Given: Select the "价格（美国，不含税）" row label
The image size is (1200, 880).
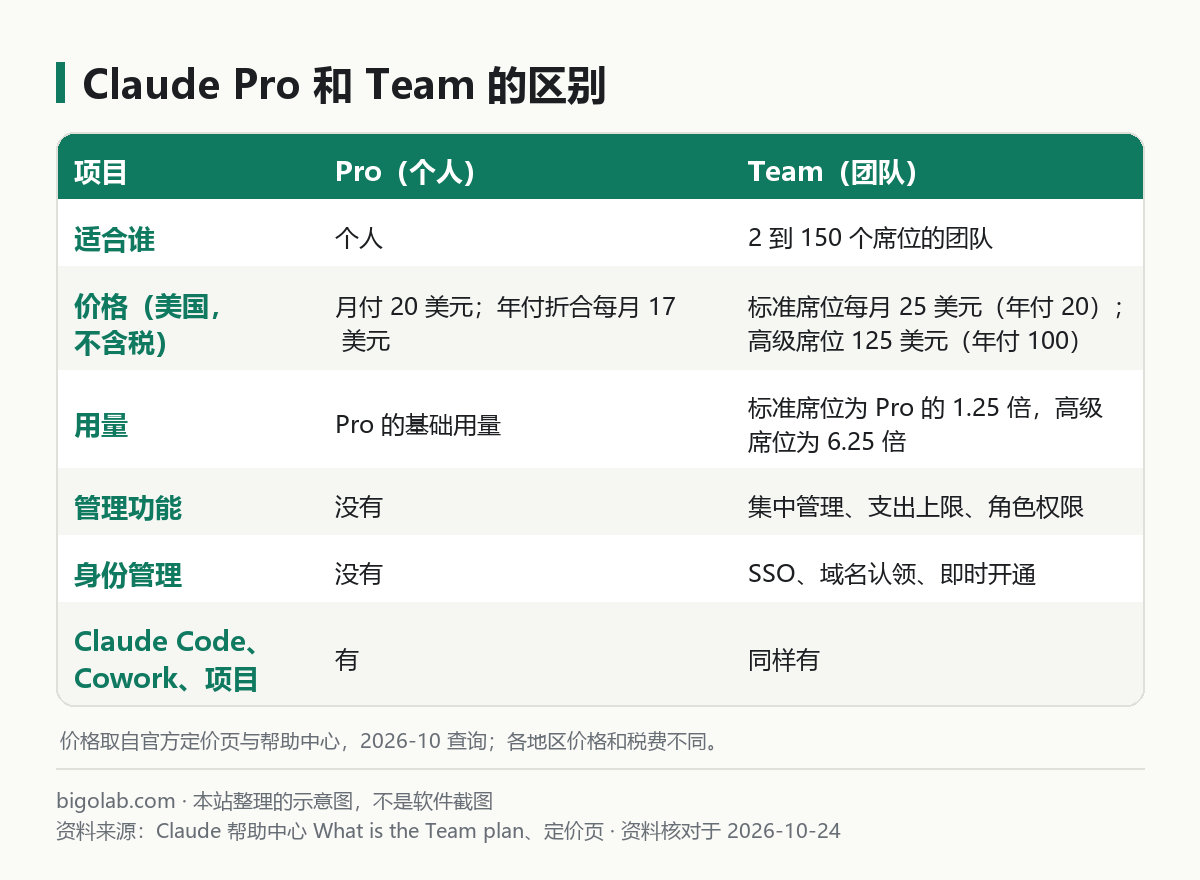Looking at the screenshot, I should coord(148,325).
